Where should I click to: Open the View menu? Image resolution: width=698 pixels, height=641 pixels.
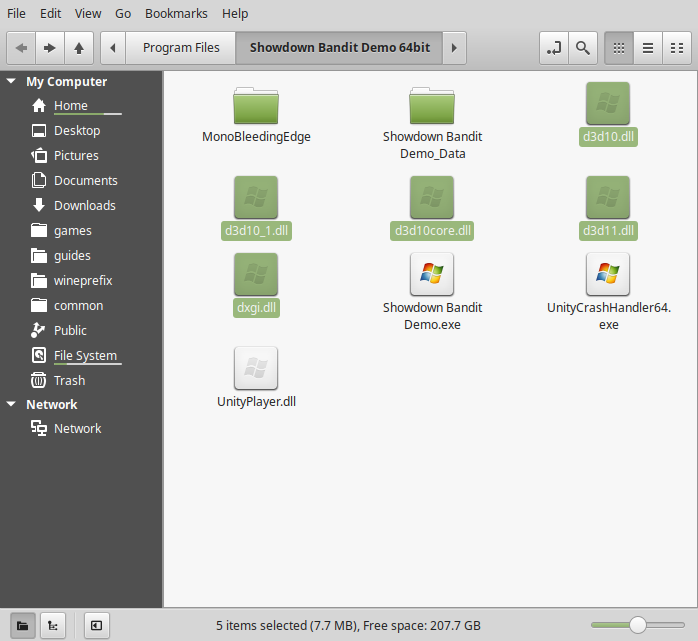[88, 14]
